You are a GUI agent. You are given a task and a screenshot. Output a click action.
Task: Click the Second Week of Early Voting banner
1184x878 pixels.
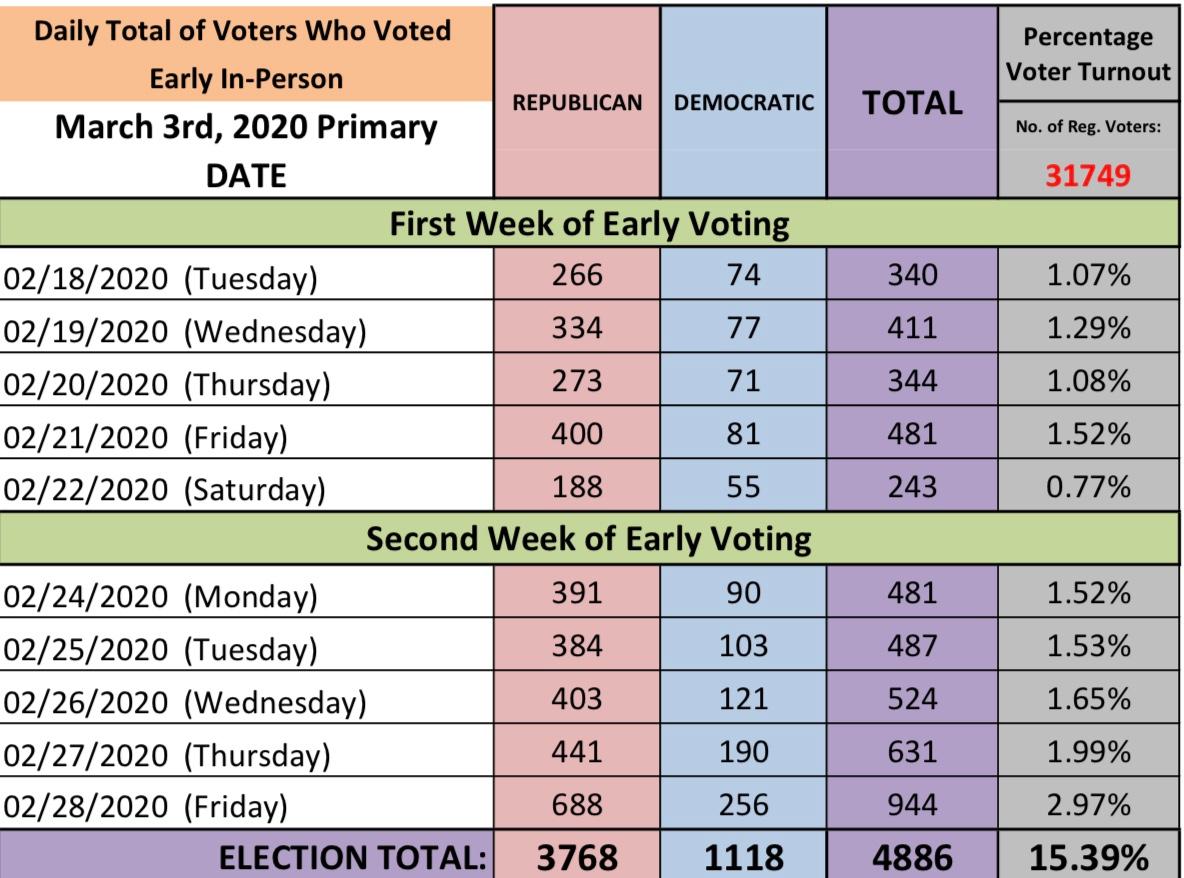[x=589, y=539]
